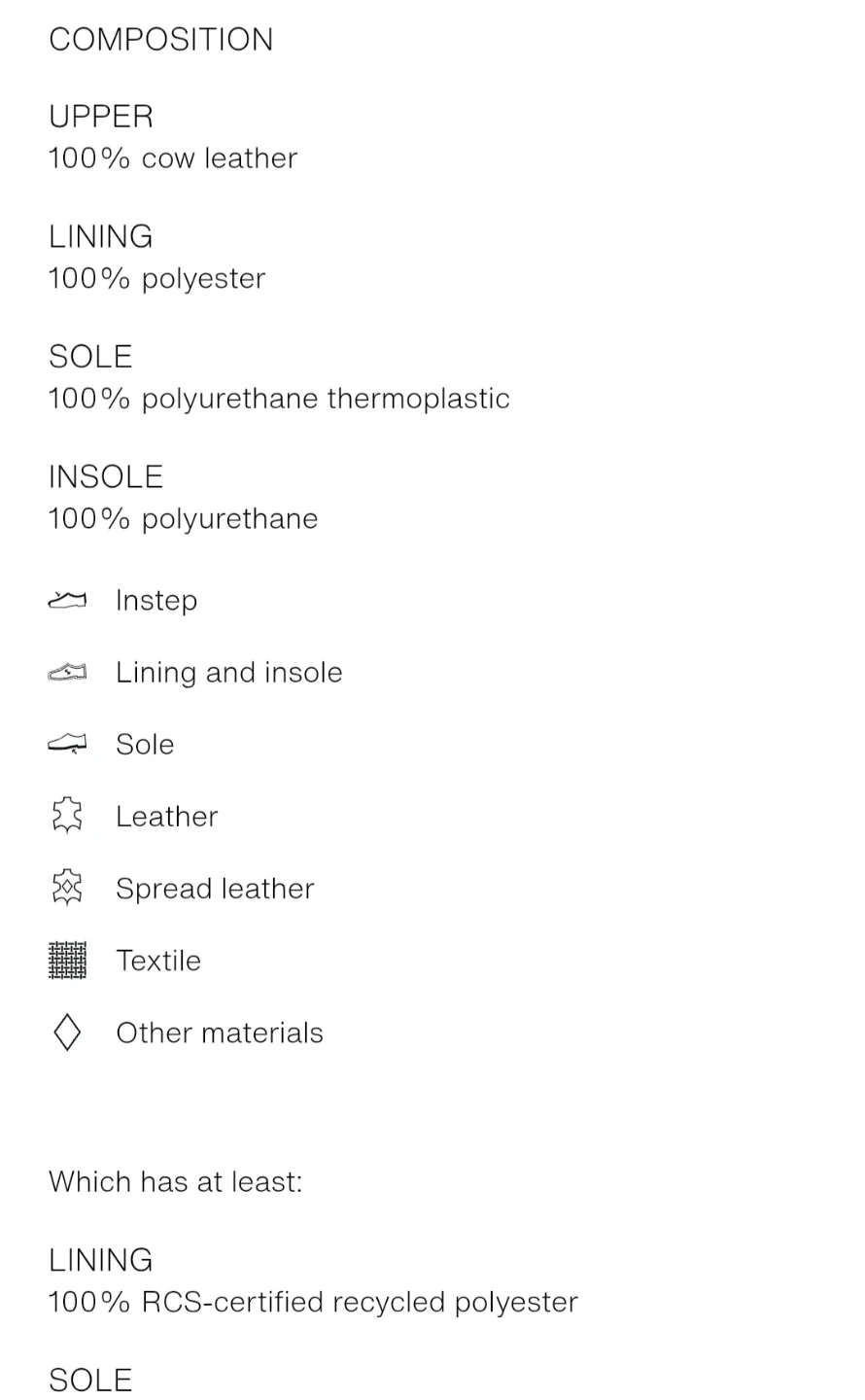
Task: Click '100% polyurethane thermoplastic' sole text
Action: (x=279, y=399)
